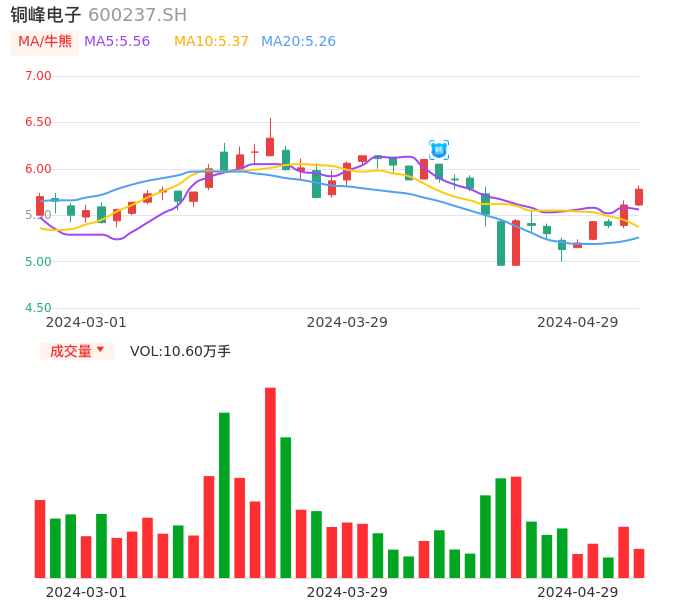Click the 7.00 price axis label
The height and width of the screenshot is (606, 686).
[38, 76]
